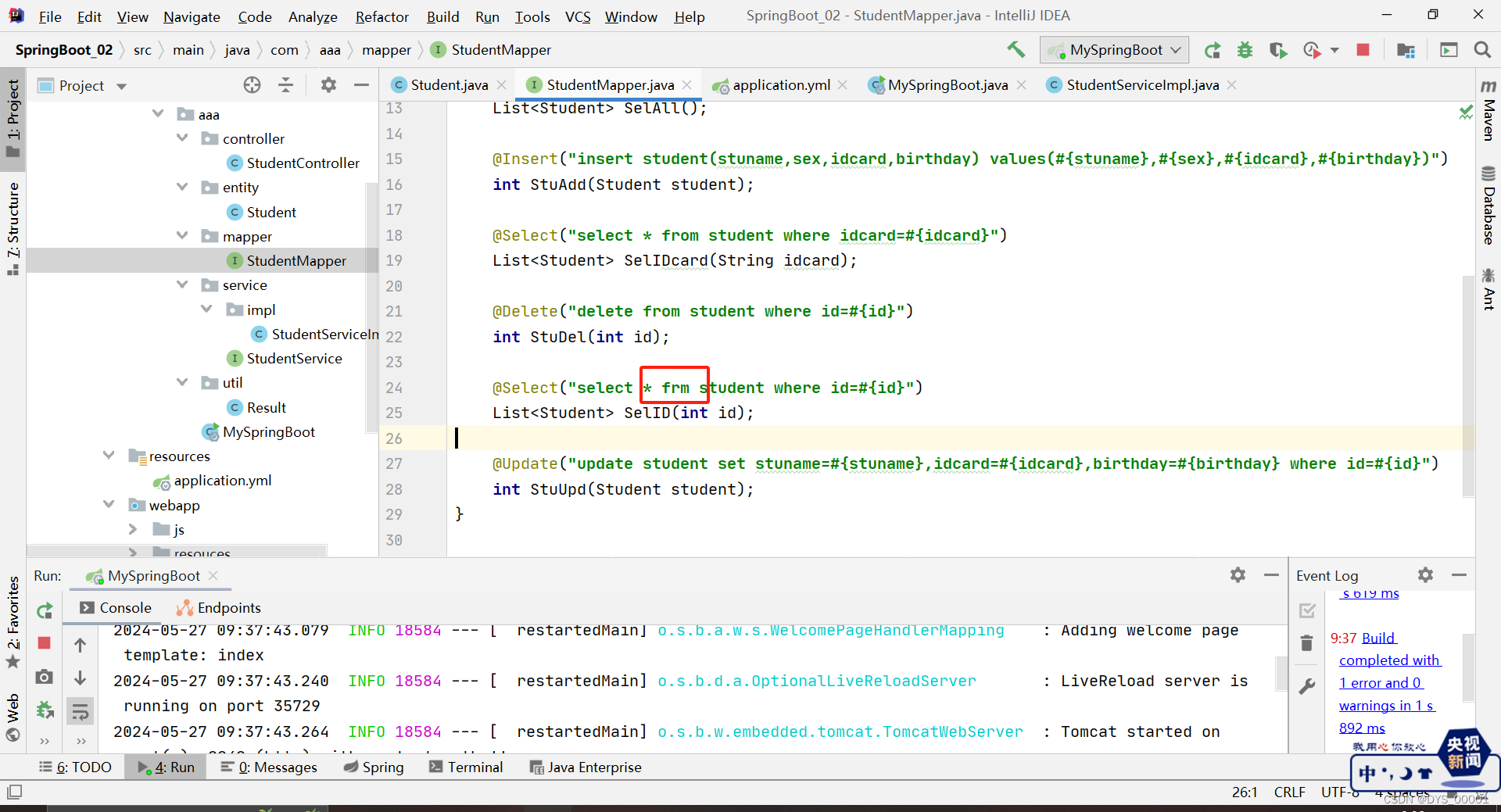Click the inspection checkmark indicator in editor

pyautogui.click(x=1466, y=113)
